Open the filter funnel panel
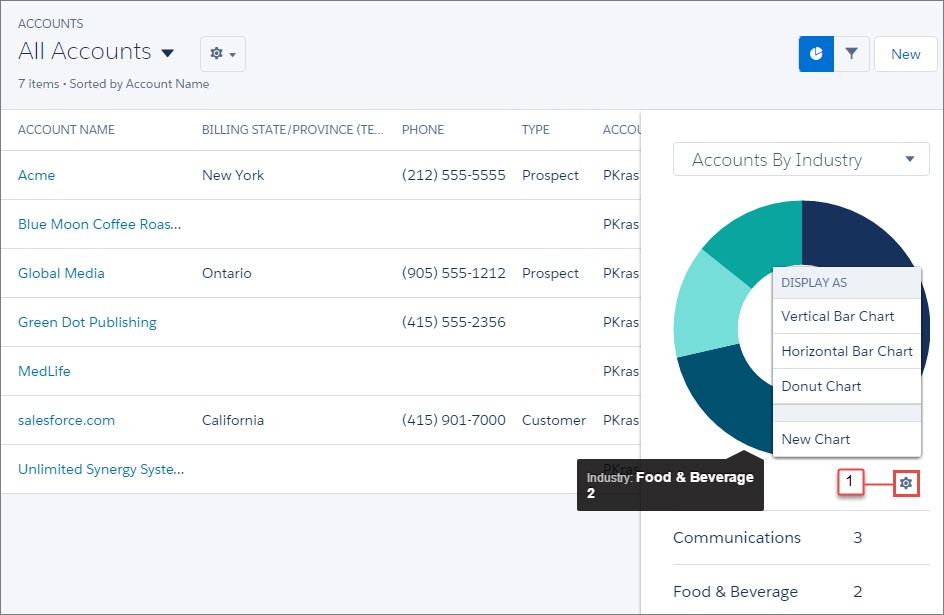Viewport: 944px width, 615px height. [851, 54]
